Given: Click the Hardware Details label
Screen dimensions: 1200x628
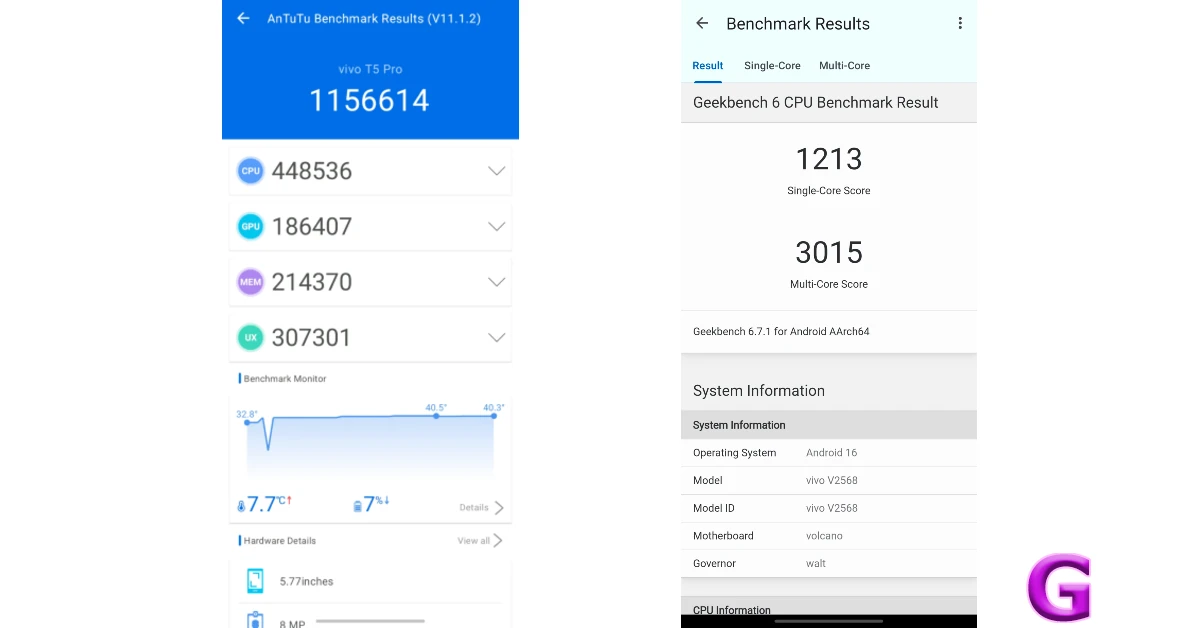Looking at the screenshot, I should point(280,541).
